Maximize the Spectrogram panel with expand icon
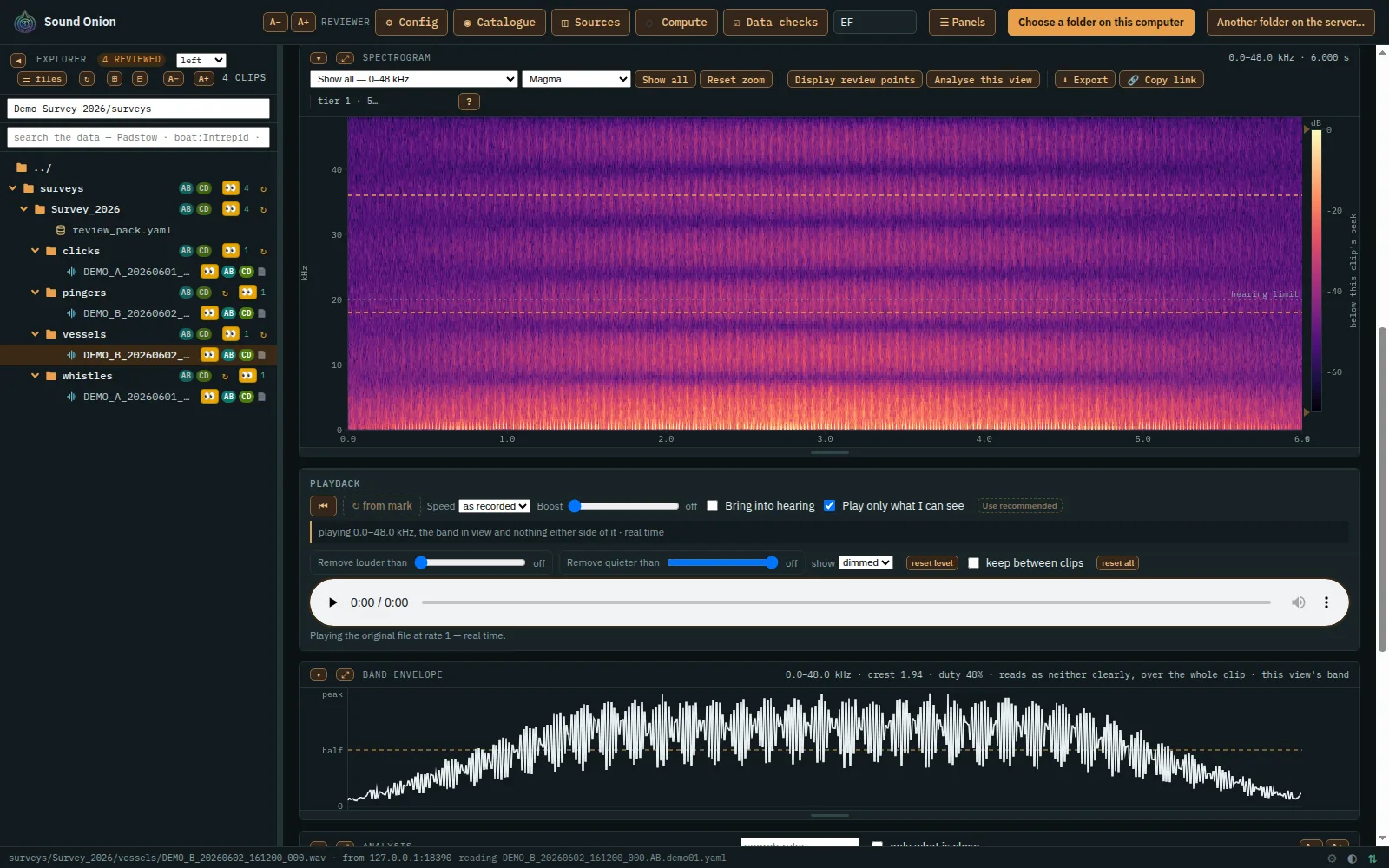This screenshot has width=1389, height=868. click(345, 58)
